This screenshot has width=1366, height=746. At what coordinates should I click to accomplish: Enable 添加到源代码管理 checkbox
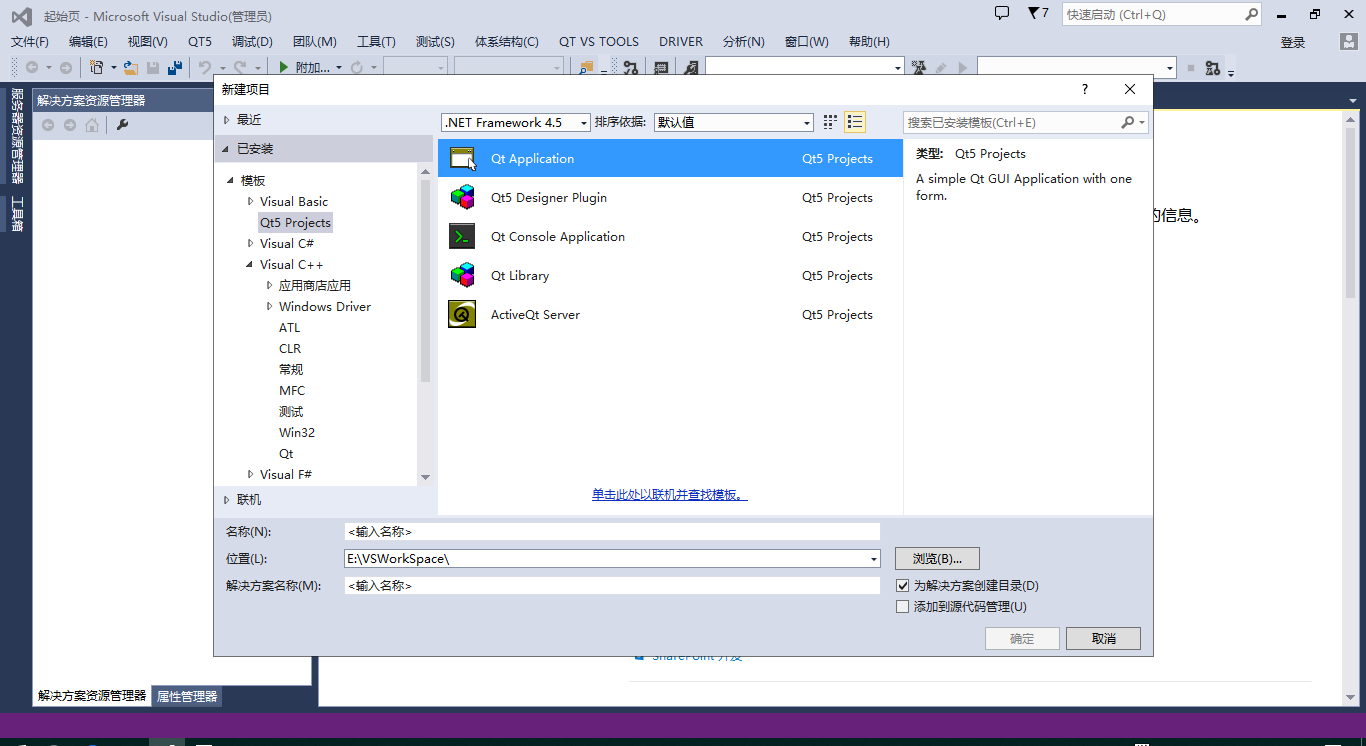coord(903,606)
